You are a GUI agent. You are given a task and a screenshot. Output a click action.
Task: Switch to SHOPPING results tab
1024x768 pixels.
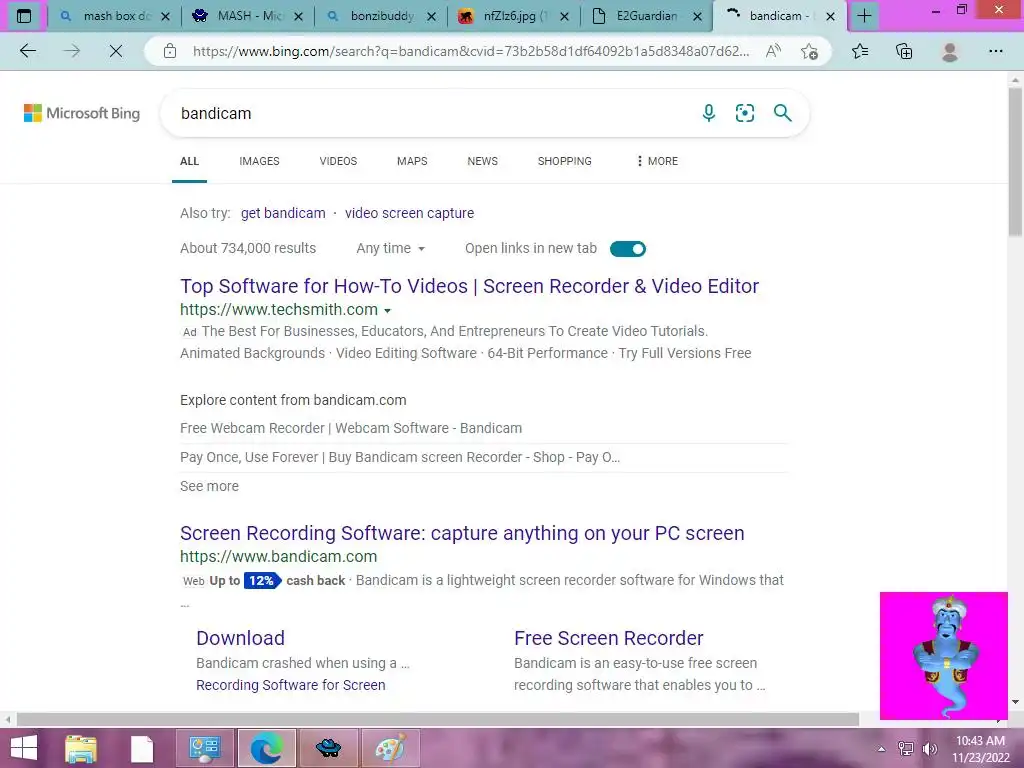pos(565,161)
